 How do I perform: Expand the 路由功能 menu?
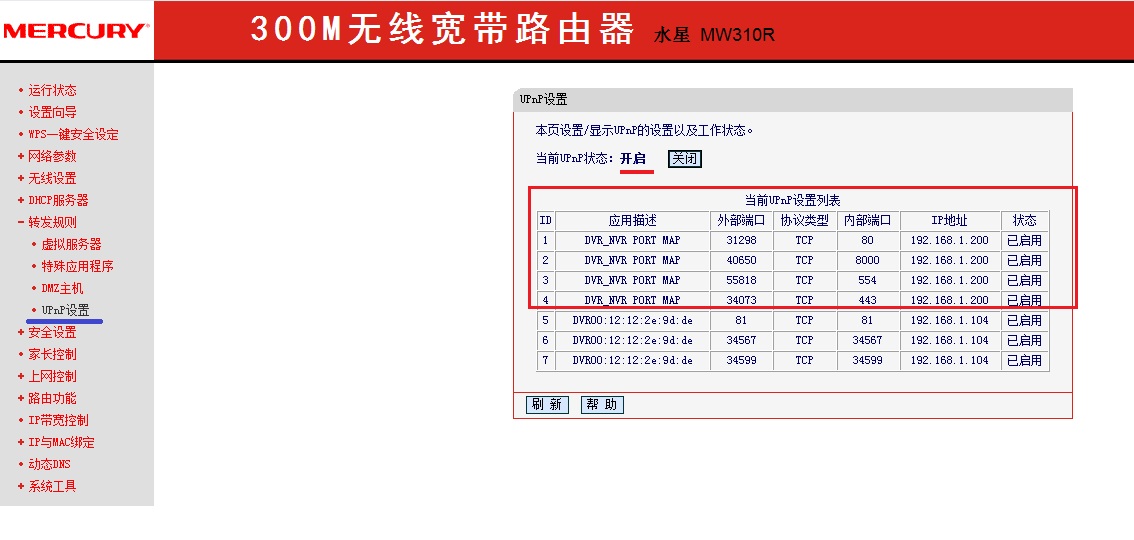pyautogui.click(x=52, y=398)
